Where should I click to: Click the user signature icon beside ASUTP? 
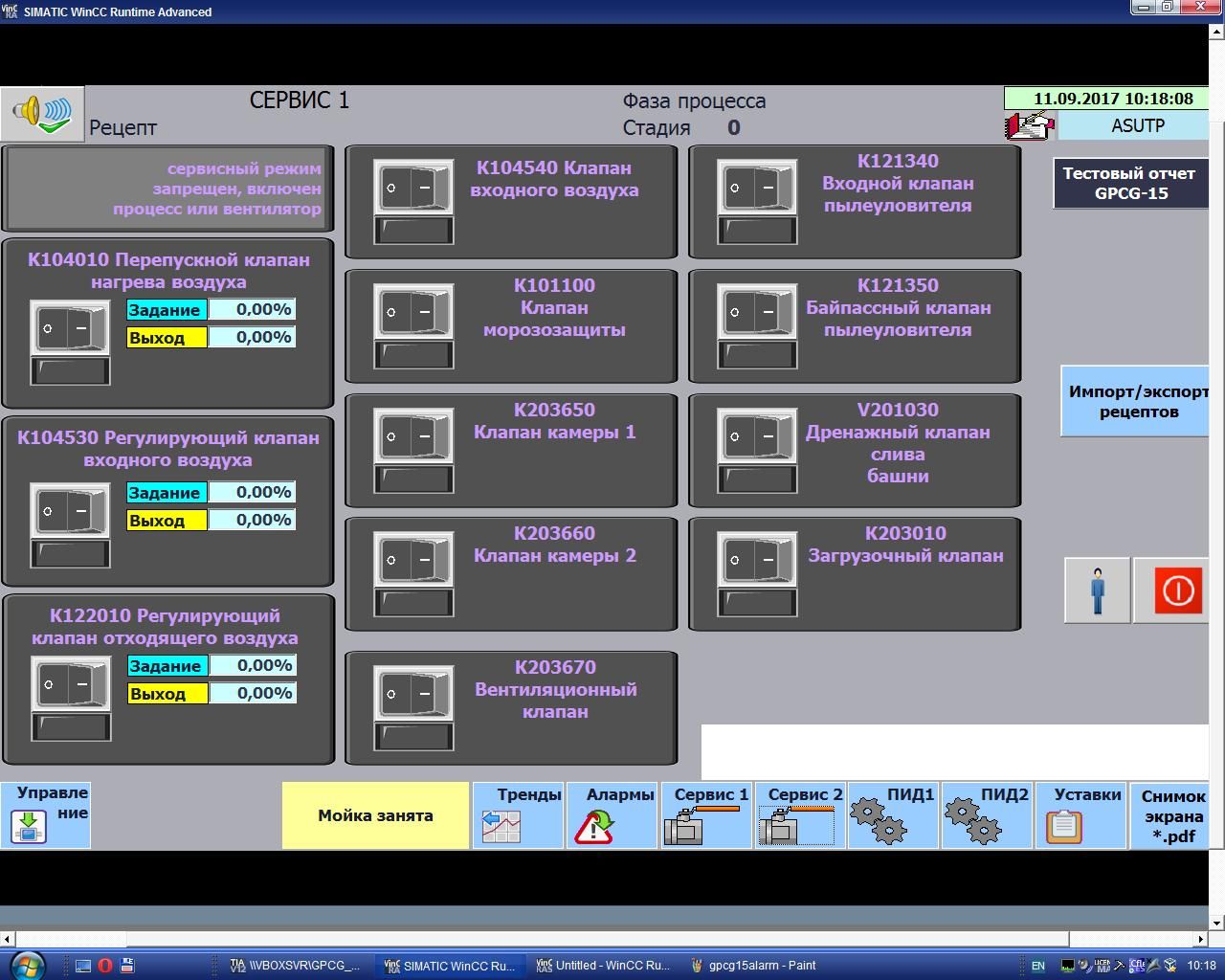point(1029,125)
